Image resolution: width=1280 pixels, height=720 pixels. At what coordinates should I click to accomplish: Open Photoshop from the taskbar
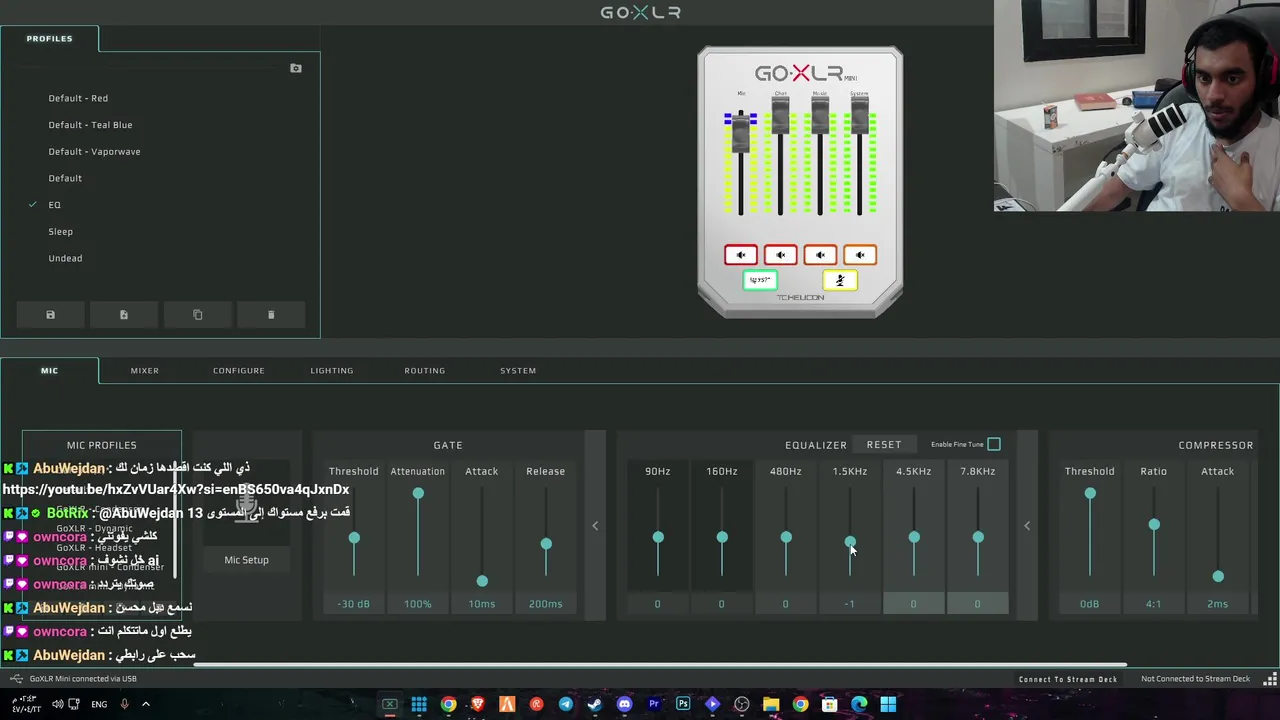click(683, 704)
